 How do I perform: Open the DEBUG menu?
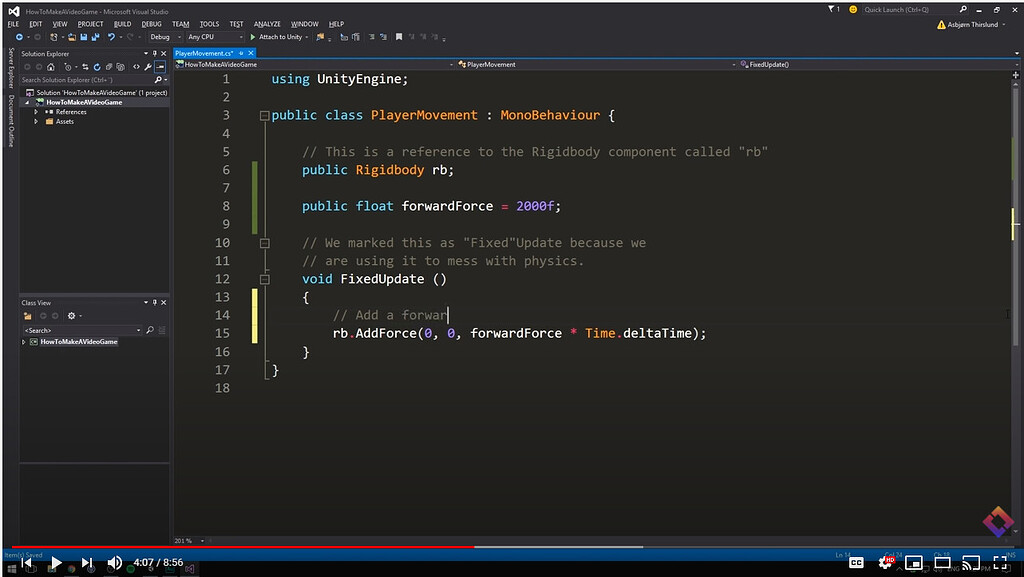pos(151,24)
